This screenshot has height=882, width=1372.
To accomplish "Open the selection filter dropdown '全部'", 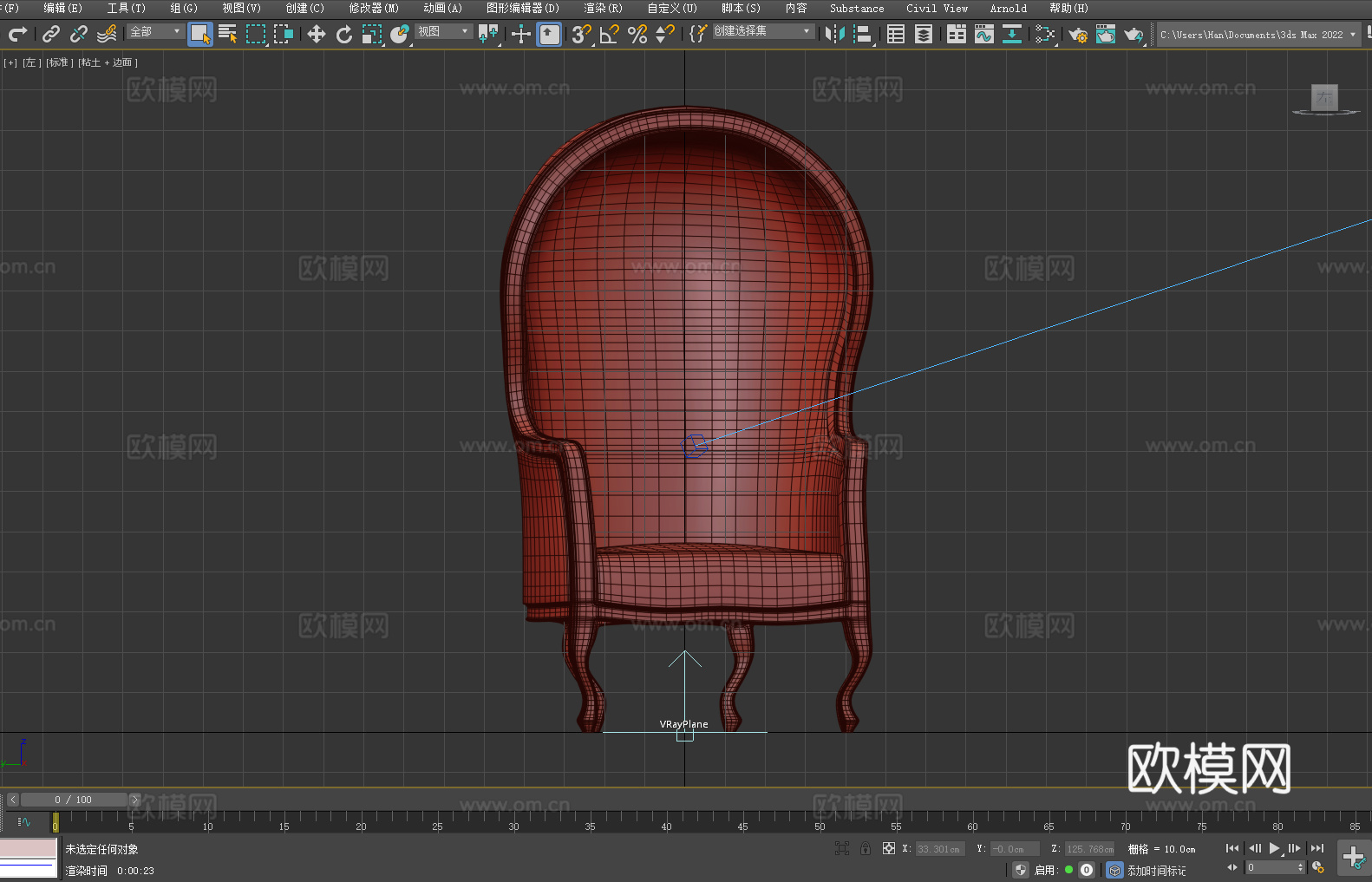I will (155, 31).
